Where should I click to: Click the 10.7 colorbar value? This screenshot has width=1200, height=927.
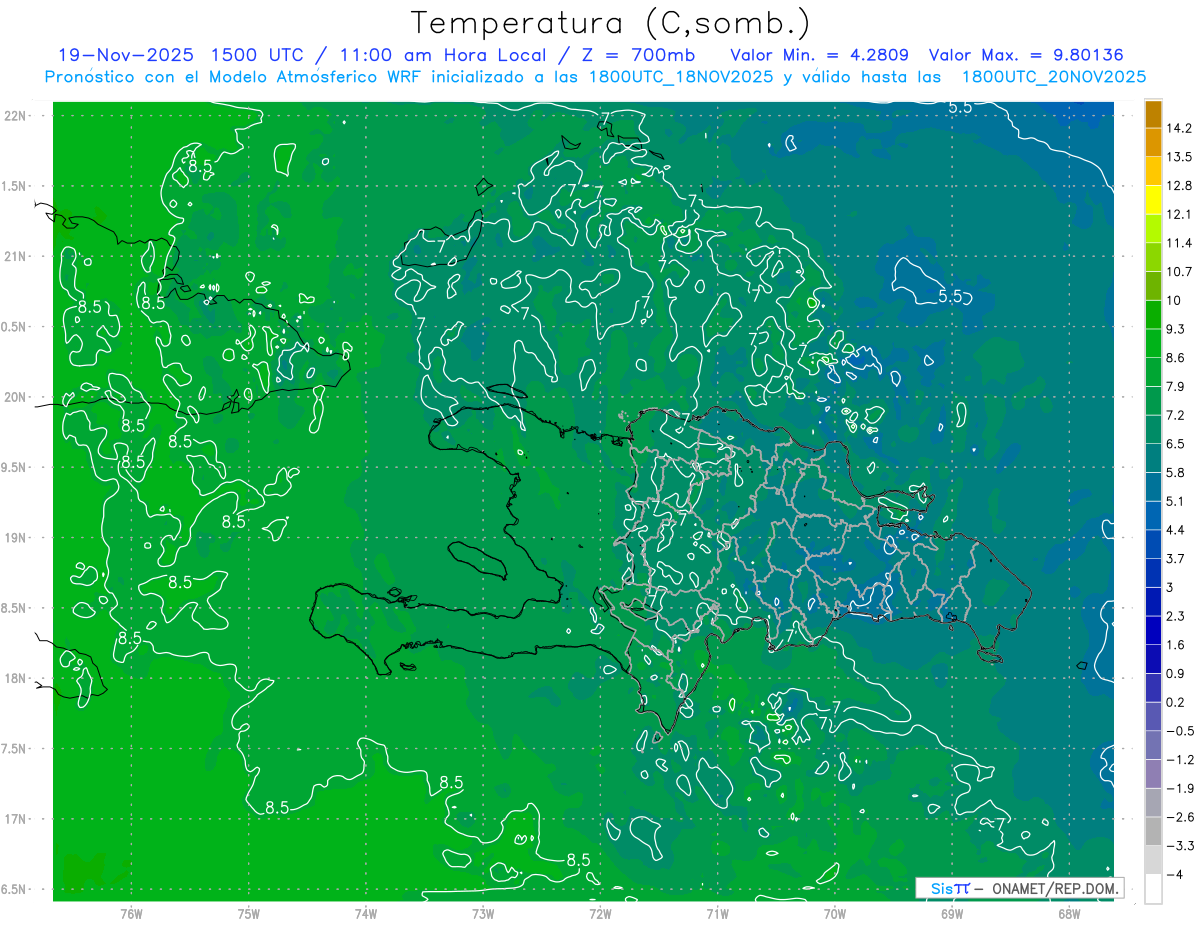pos(1178,272)
